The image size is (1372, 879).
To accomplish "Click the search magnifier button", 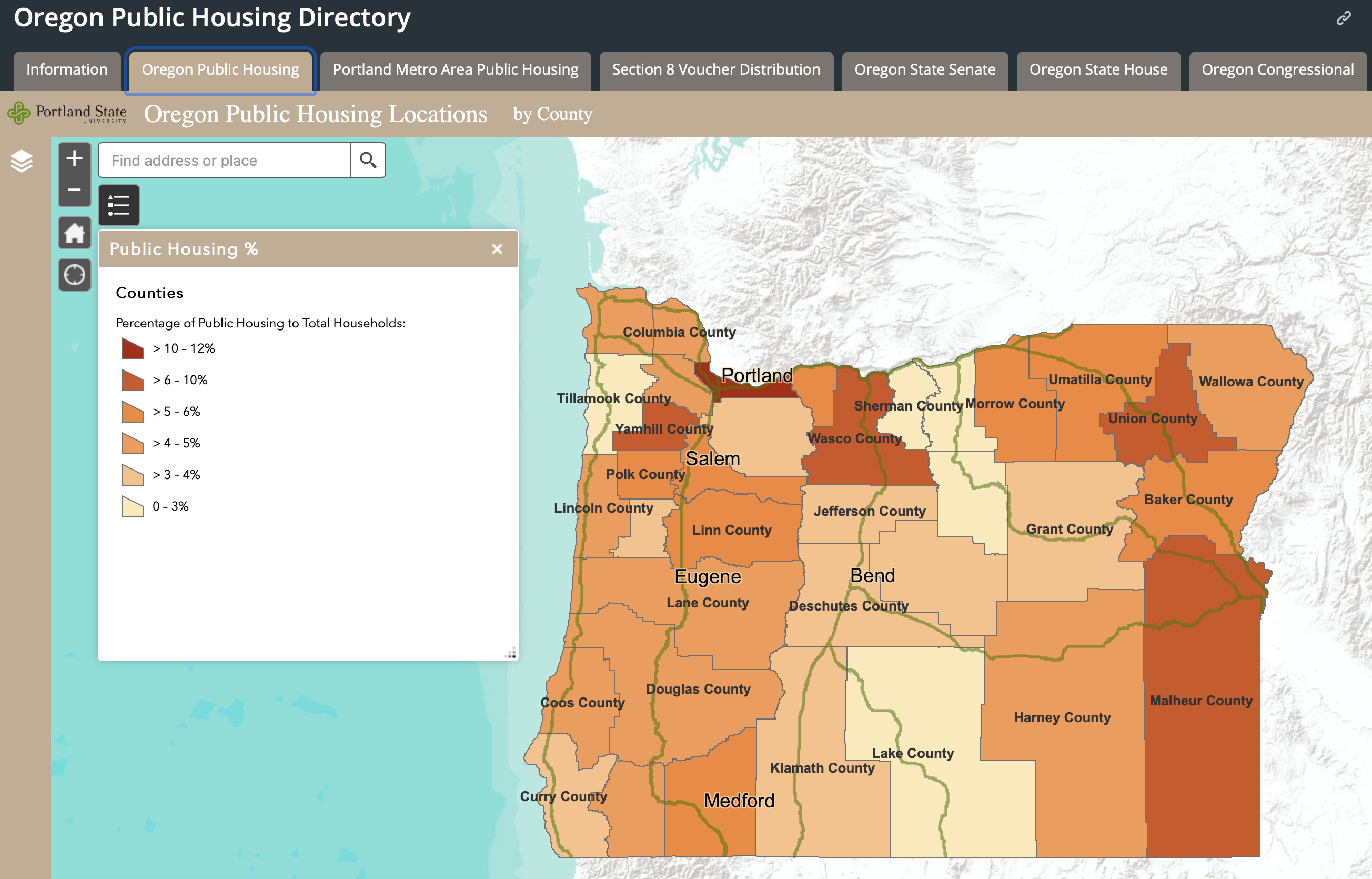I will point(368,161).
